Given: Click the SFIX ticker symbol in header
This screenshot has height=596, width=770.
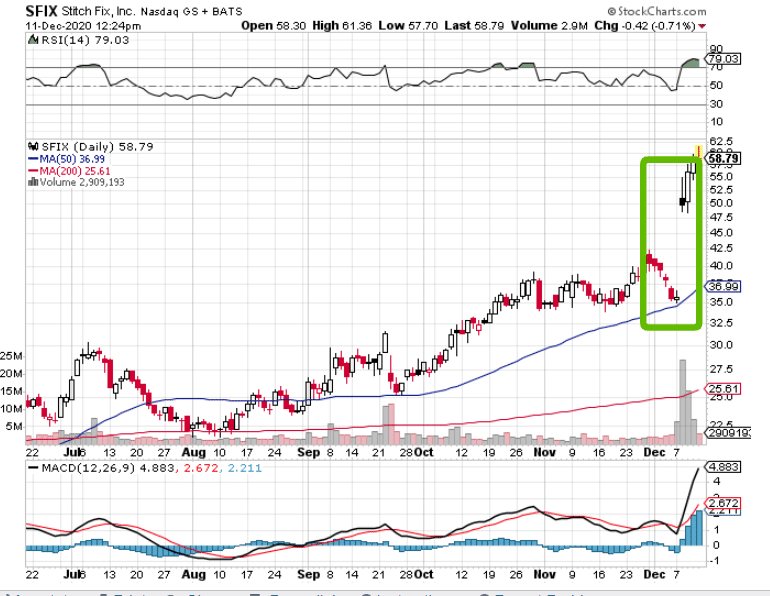Looking at the screenshot, I should (41, 11).
